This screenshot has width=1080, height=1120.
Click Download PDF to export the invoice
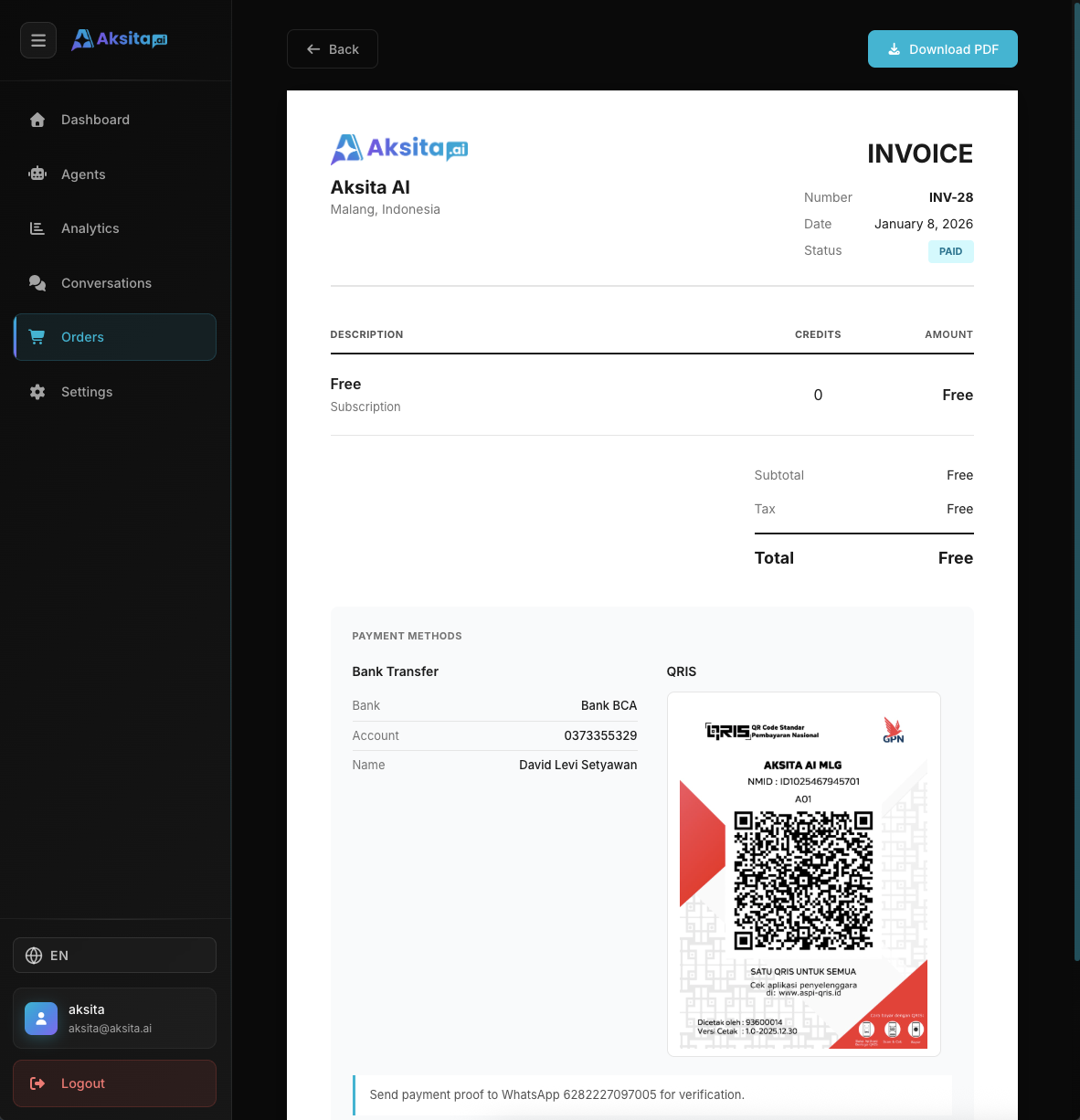942,48
